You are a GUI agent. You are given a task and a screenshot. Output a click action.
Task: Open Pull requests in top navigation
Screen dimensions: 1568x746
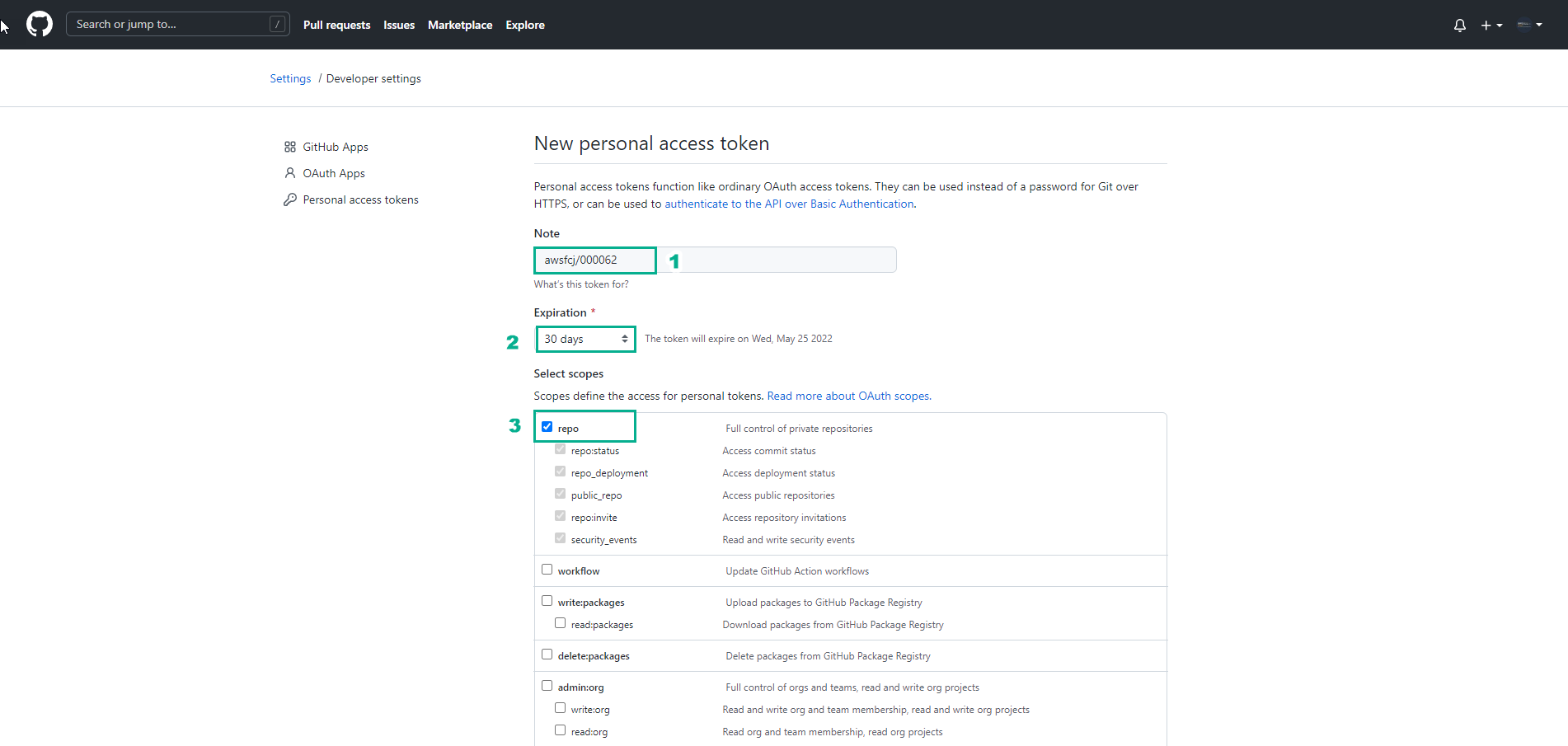tap(337, 25)
